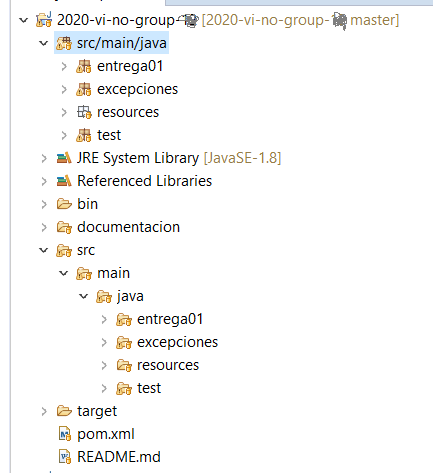Viewport: 434px width, 473px height.
Task: Click the Java project icon for 2020-vi-no-group
Action: pyautogui.click(x=44, y=20)
